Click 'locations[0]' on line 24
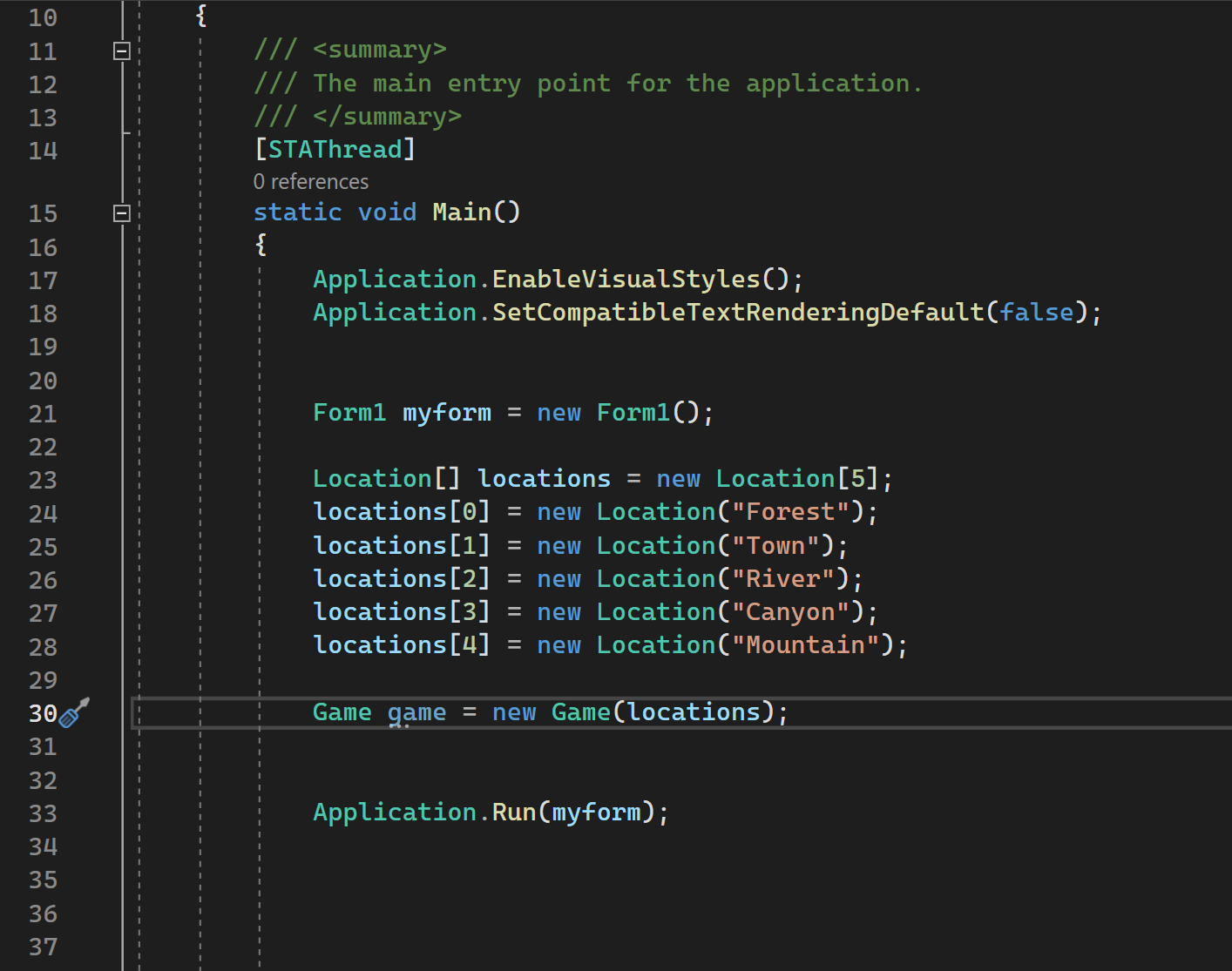The image size is (1232, 971). (x=402, y=512)
